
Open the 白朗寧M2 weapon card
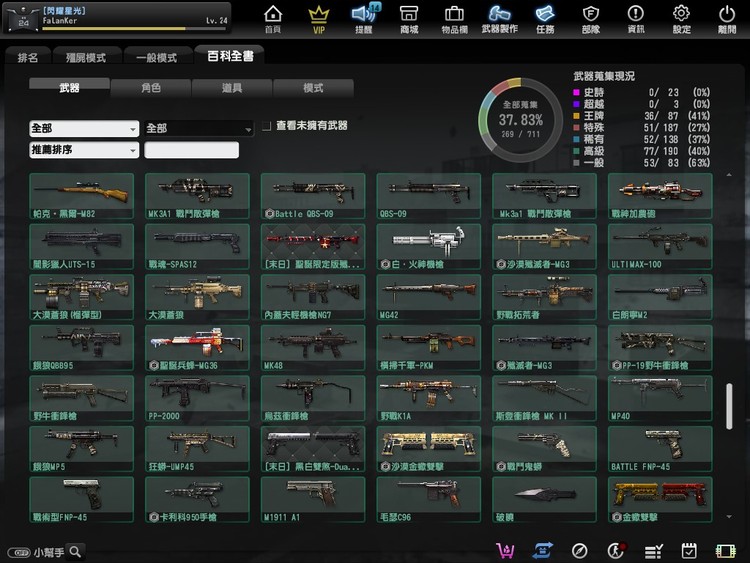(660, 297)
